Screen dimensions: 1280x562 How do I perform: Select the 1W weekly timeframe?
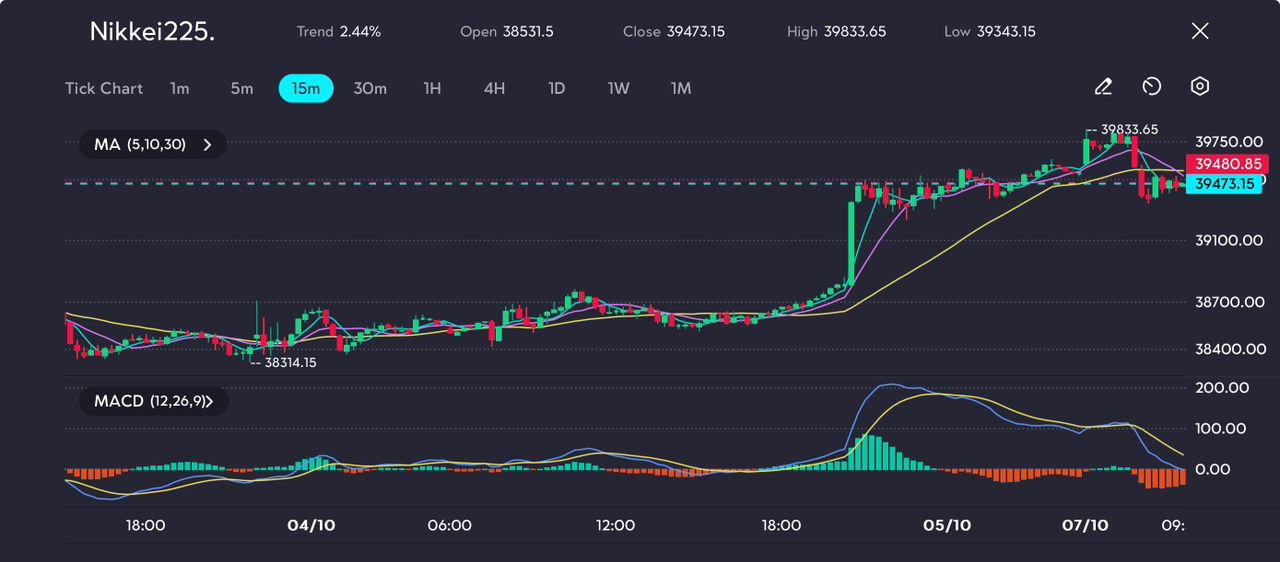619,88
